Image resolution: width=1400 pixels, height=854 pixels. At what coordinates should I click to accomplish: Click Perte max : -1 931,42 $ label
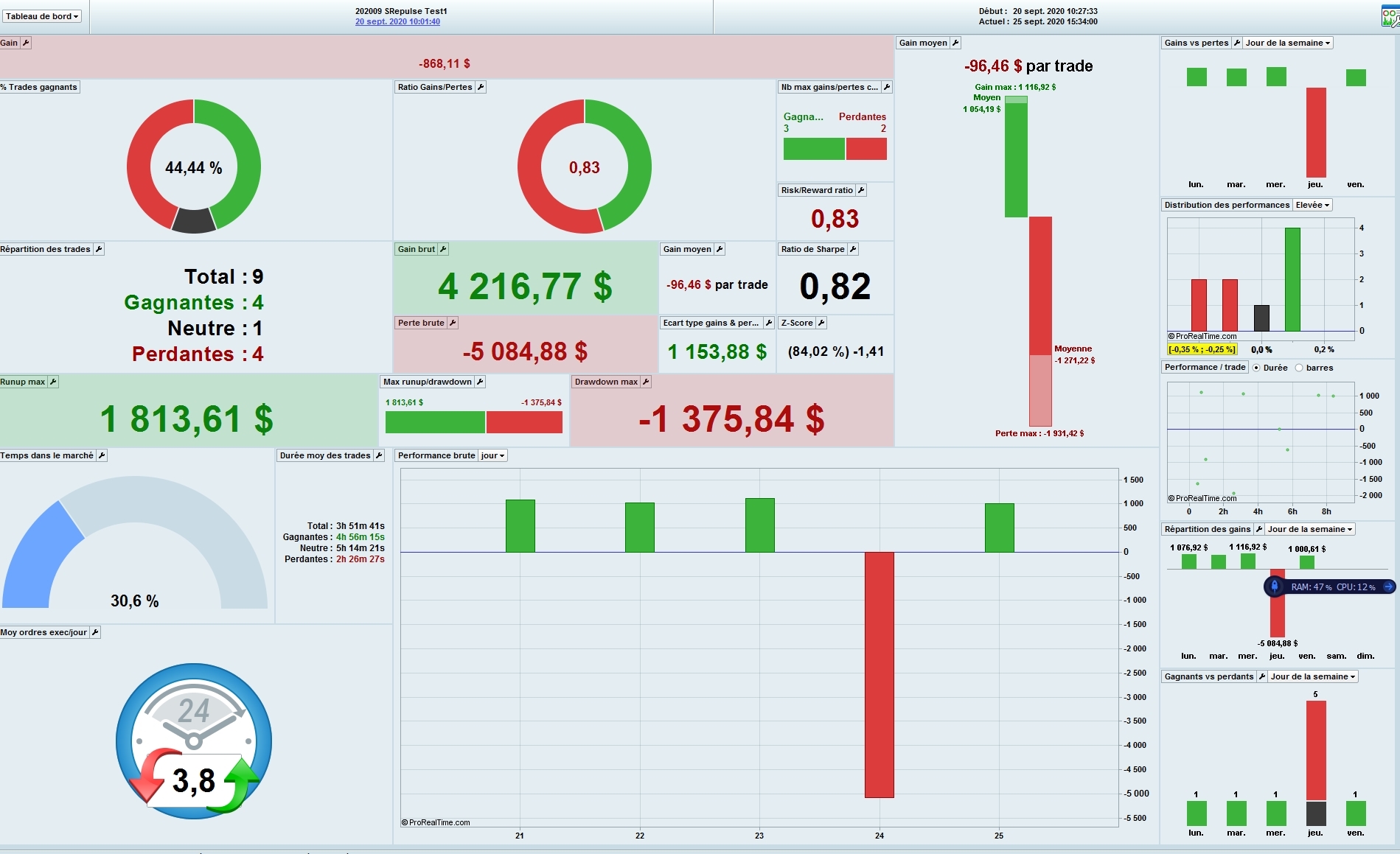point(1039,433)
